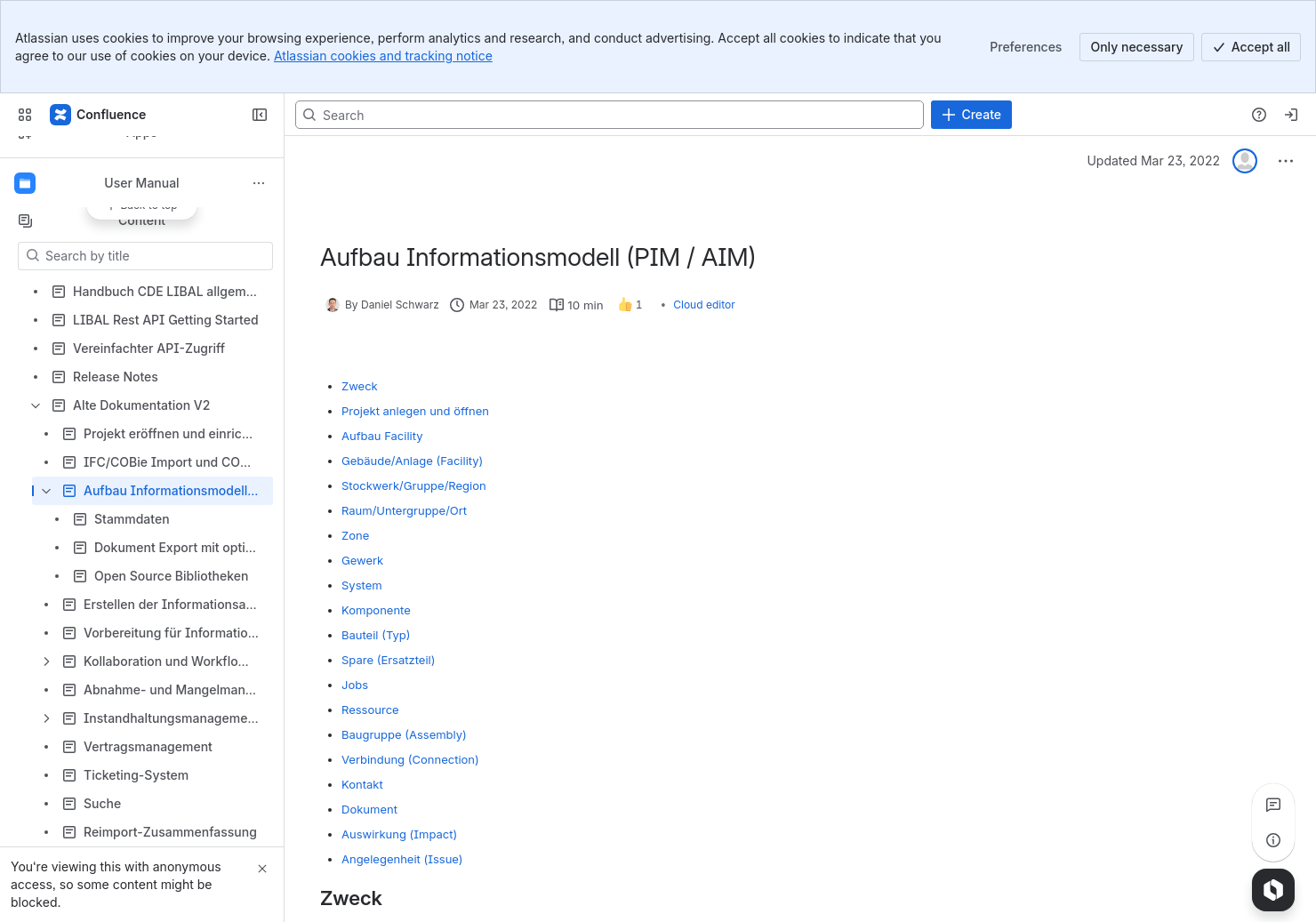Collapse the sidebar using the panel icon
Screen dimensions: 1316x922
point(260,115)
